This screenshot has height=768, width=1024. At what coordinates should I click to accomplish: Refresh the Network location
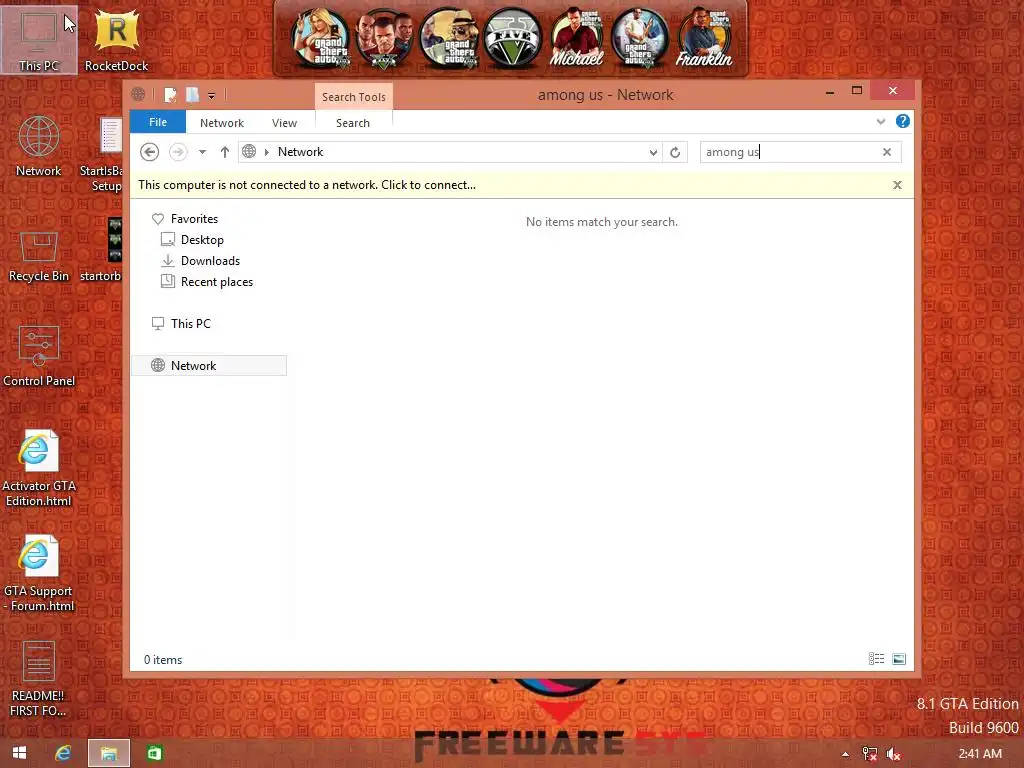click(x=675, y=152)
